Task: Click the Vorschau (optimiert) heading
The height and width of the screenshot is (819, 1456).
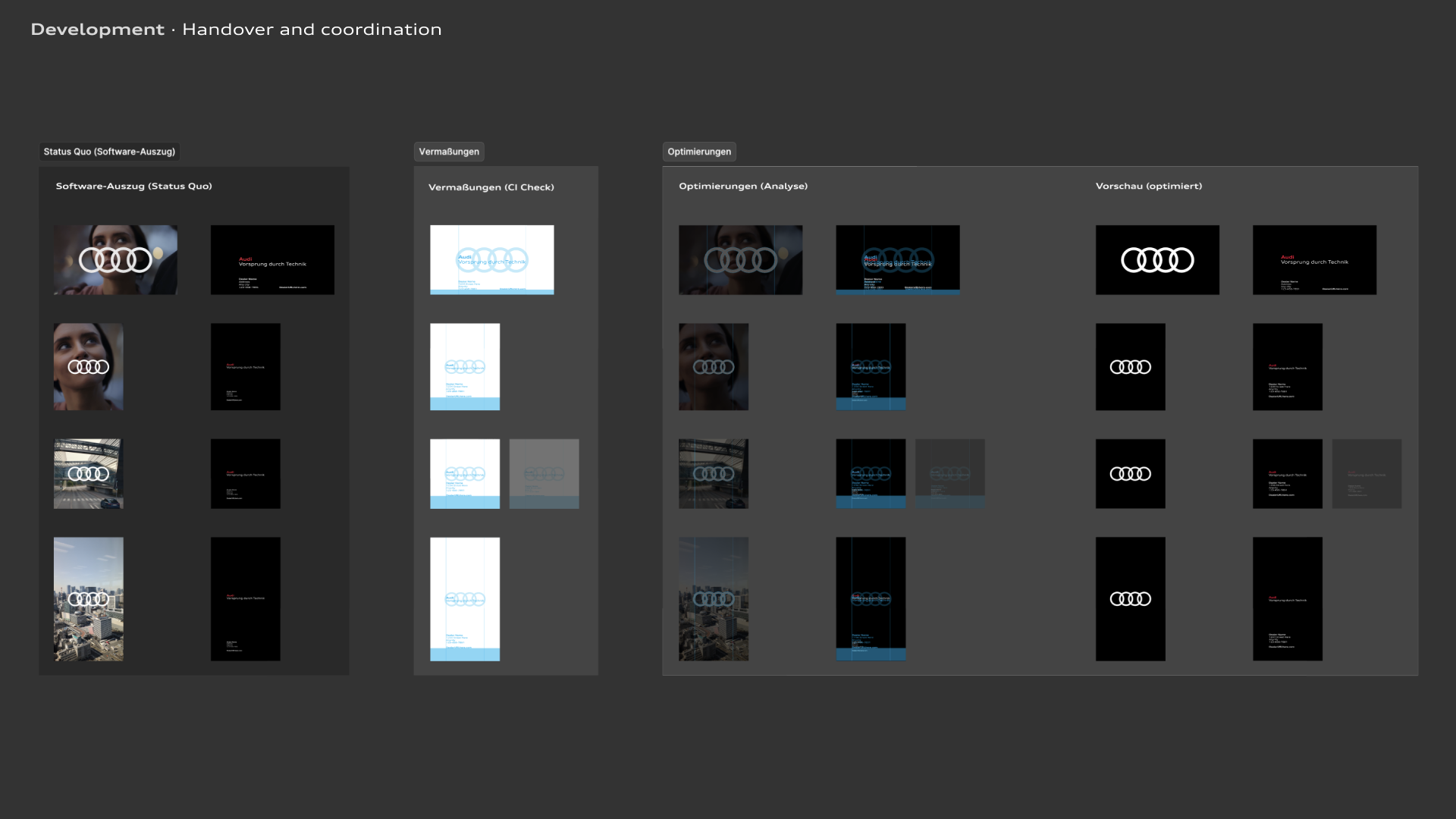Action: pos(1148,186)
